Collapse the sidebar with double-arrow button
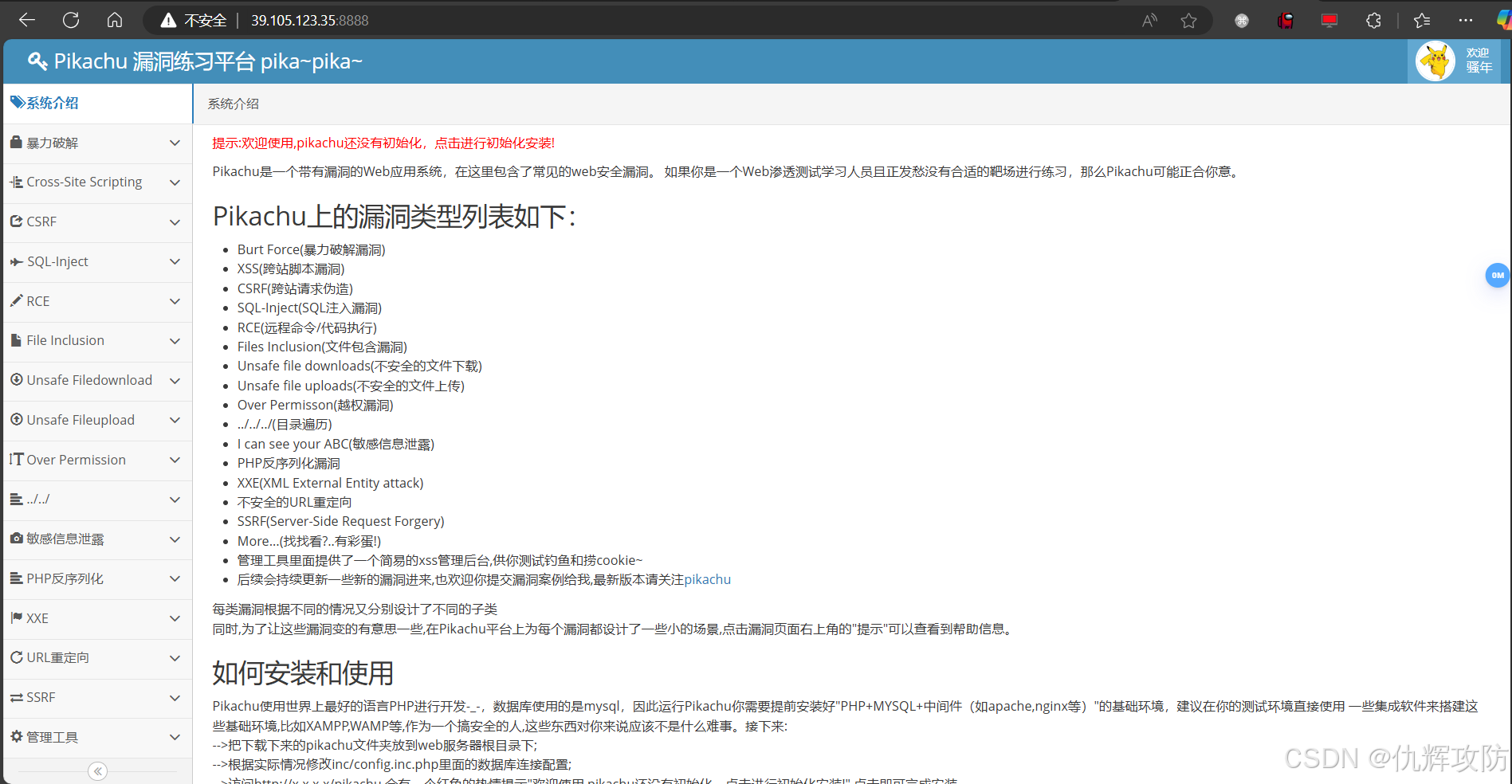1512x784 pixels. 97,771
